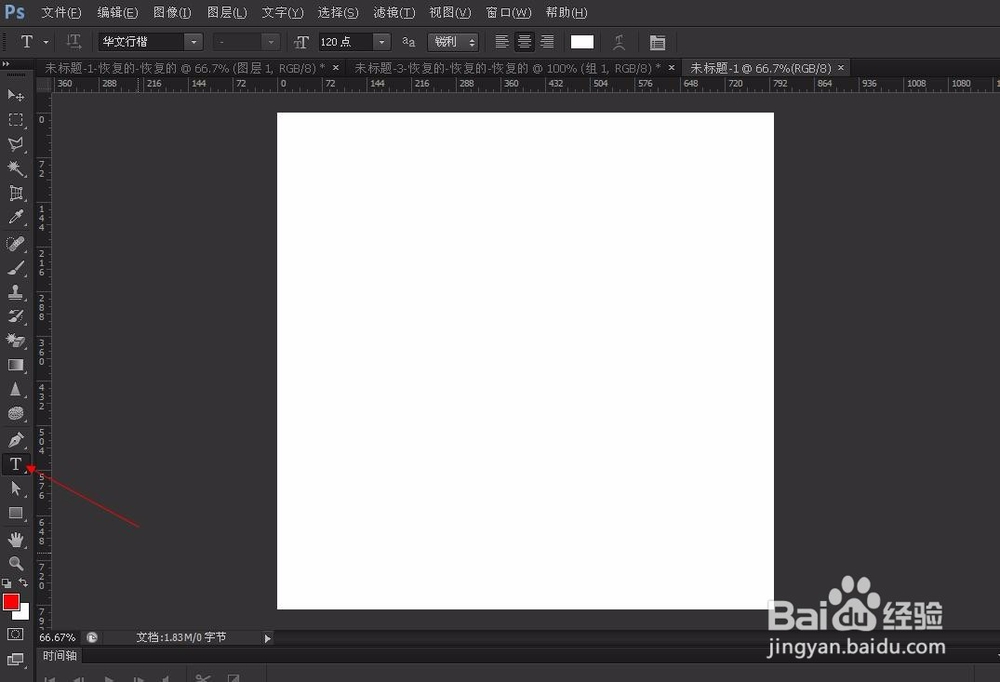The height and width of the screenshot is (682, 1000).
Task: Select the Clone Stamp tool
Action: pyautogui.click(x=16, y=292)
